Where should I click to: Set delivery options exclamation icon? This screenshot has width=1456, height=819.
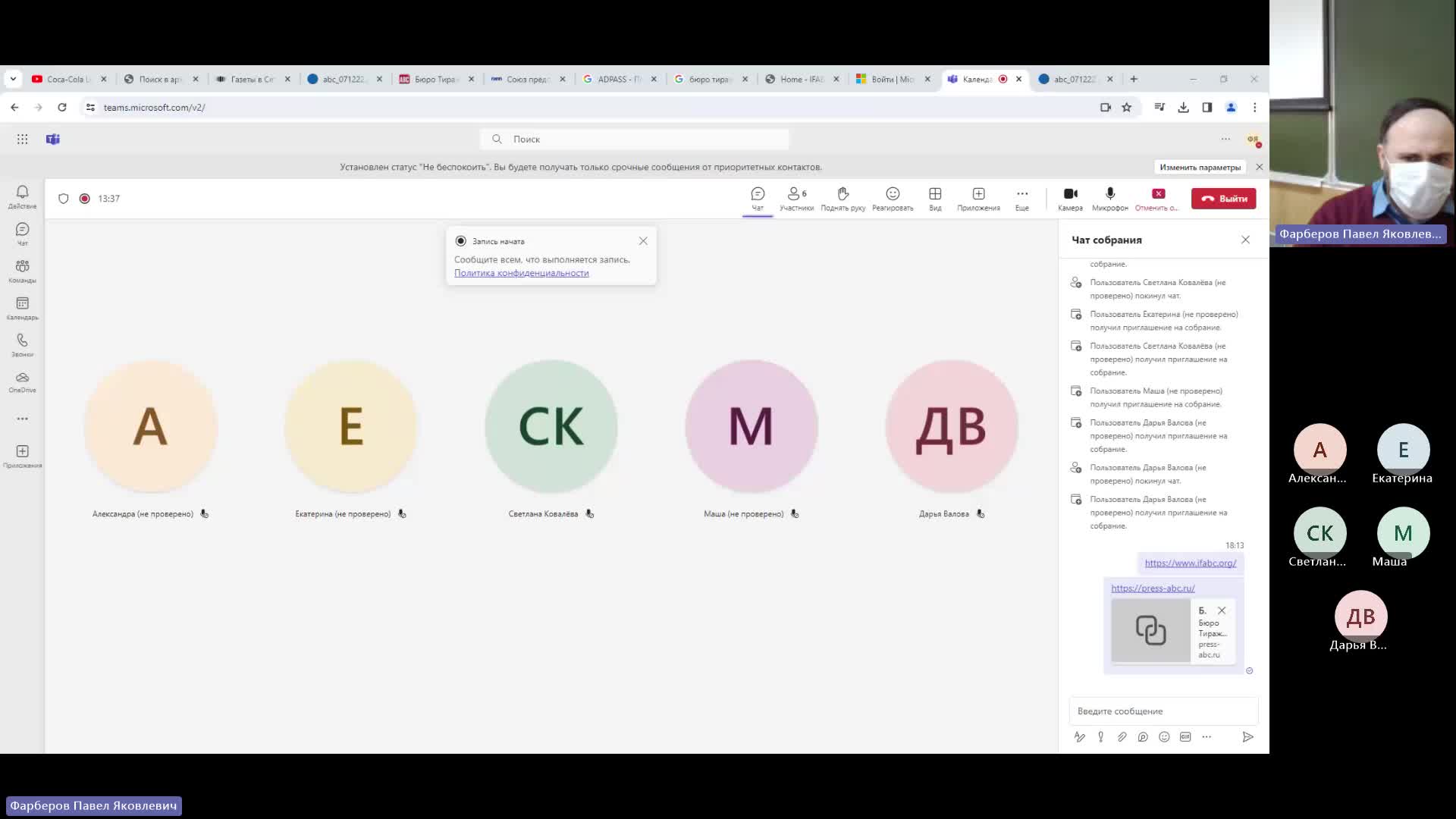(1100, 737)
